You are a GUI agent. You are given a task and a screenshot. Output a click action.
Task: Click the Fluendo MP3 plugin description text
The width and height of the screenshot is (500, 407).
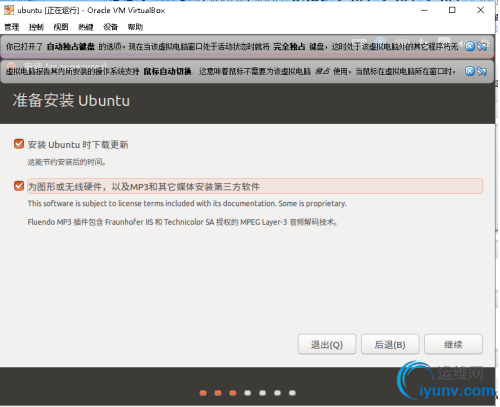pyautogui.click(x=182, y=222)
